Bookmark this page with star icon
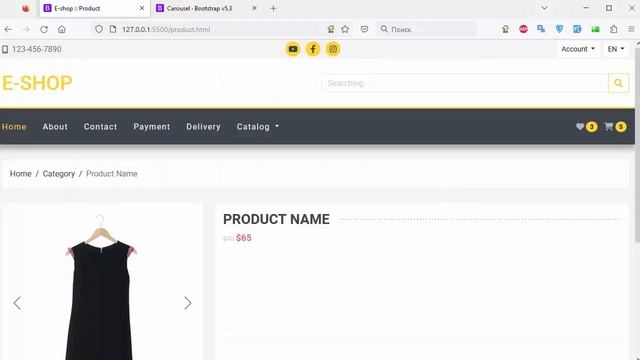Screen dimensions: 640x360 345,29
